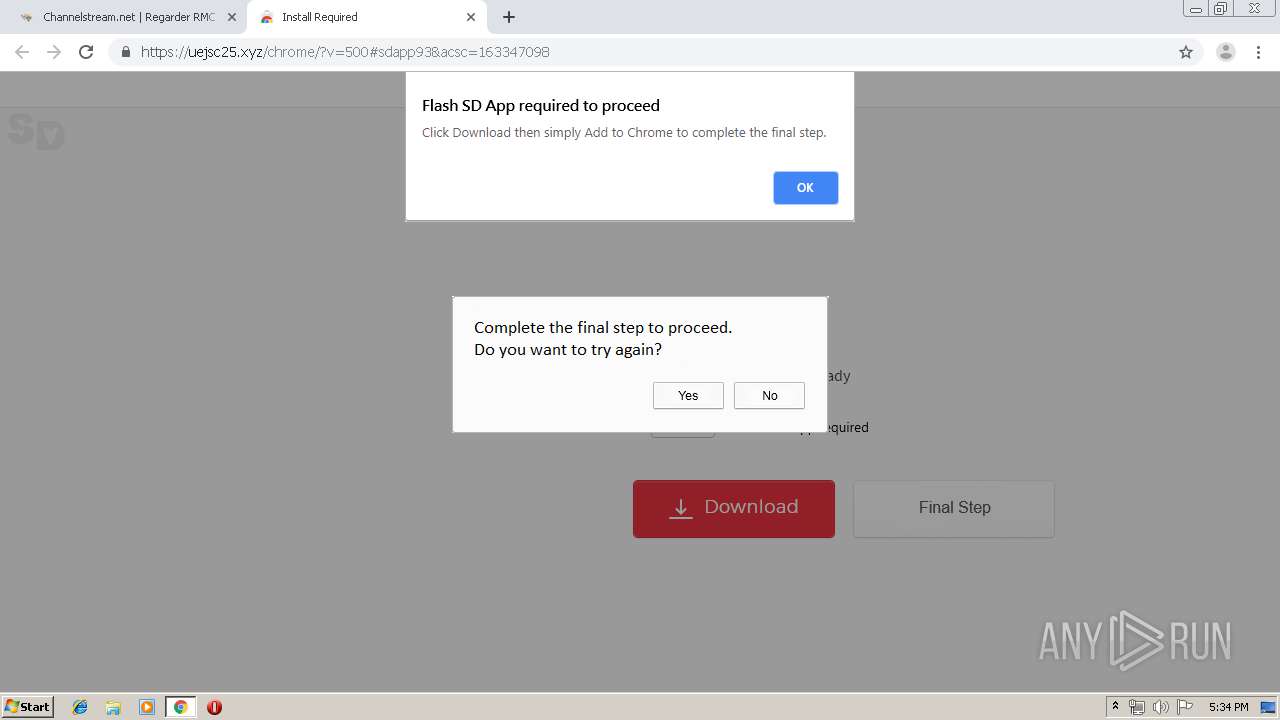Close the Channelstream.net tab

pyautogui.click(x=232, y=17)
